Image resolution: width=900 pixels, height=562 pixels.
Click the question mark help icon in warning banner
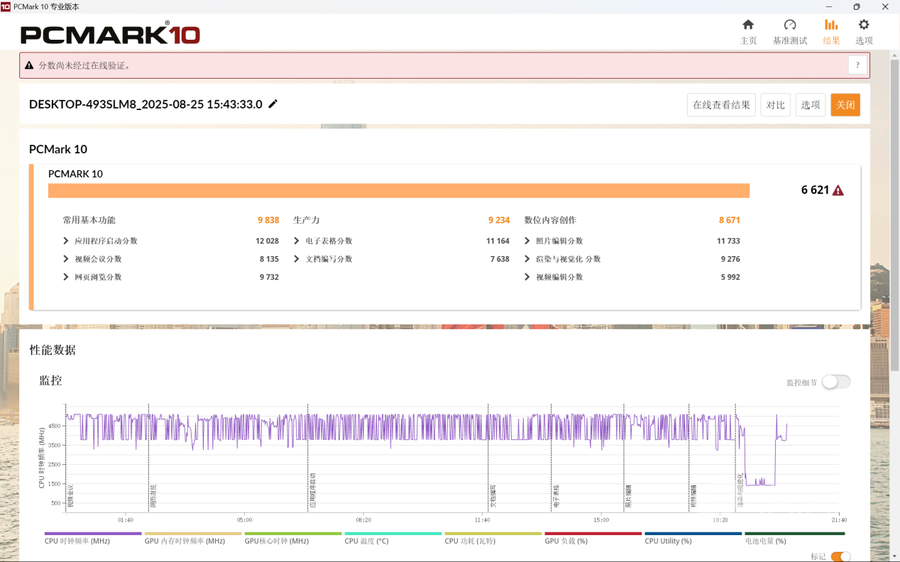(857, 65)
